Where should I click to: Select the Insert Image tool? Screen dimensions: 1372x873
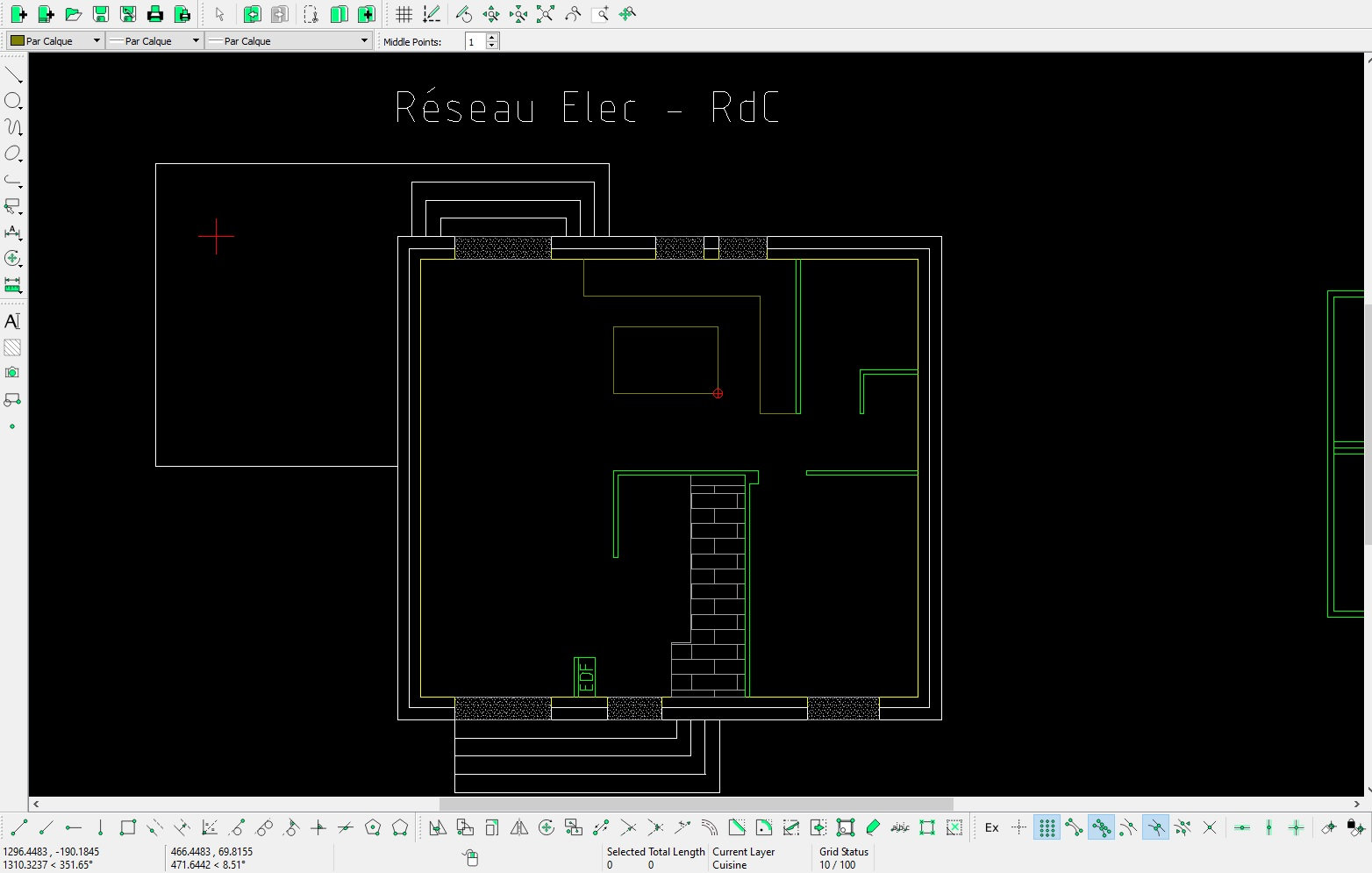point(12,373)
